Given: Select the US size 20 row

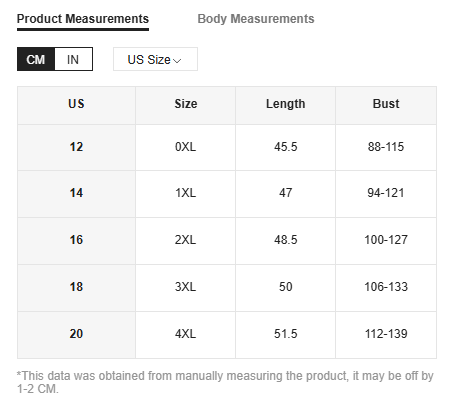Looking at the screenshot, I should 227,334.
